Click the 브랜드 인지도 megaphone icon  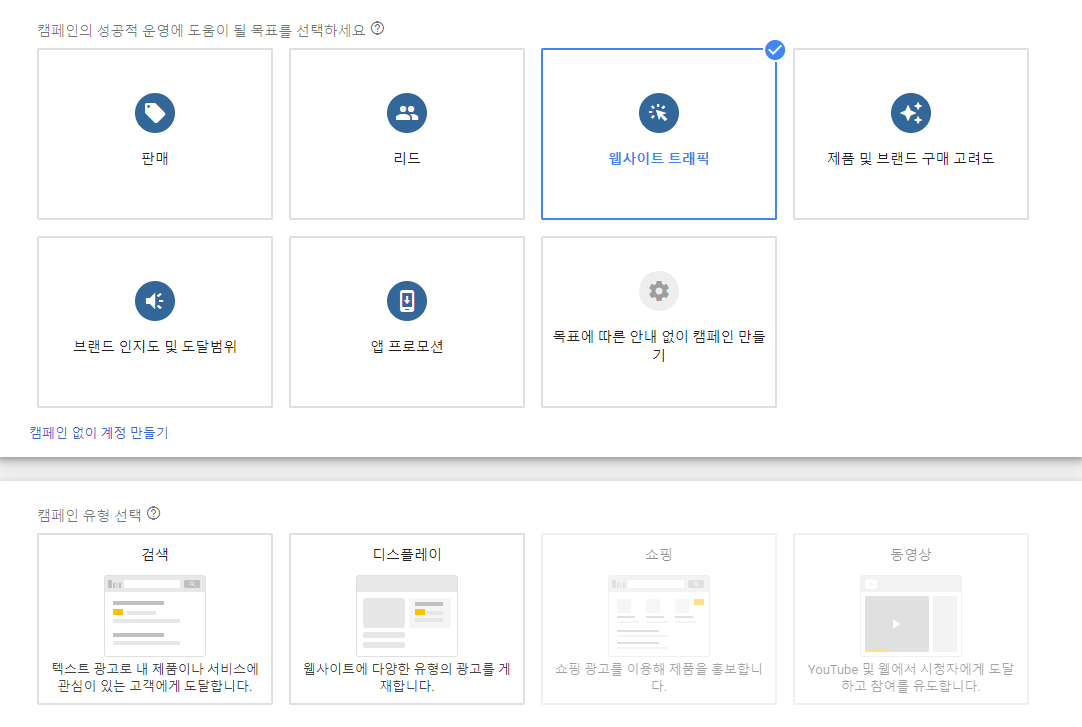pos(155,301)
